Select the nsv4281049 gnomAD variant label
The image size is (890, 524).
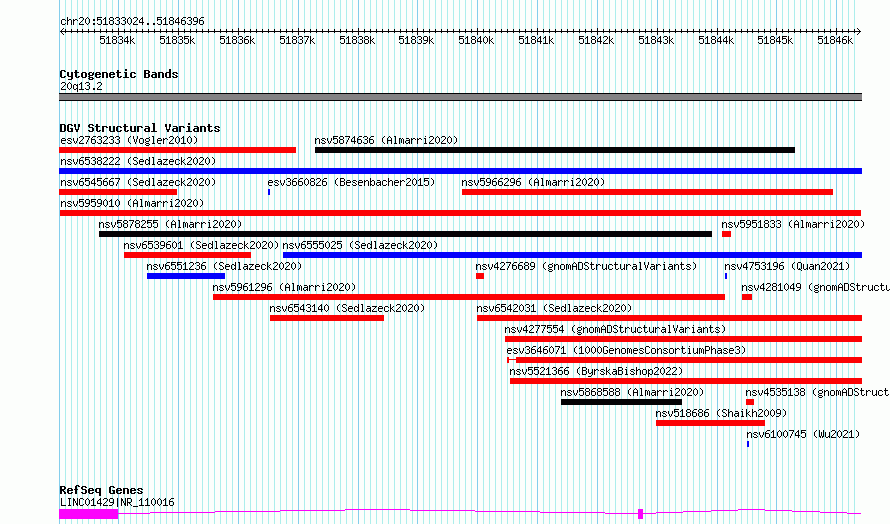click(815, 287)
